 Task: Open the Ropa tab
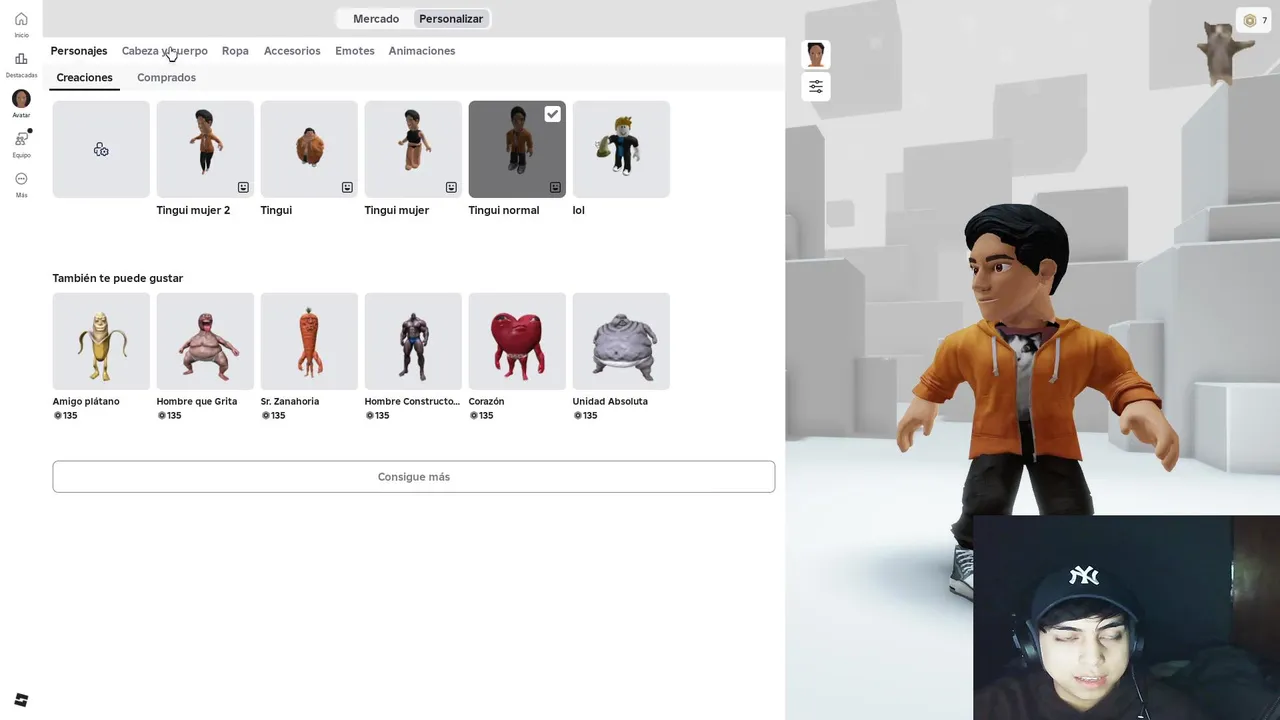235,51
